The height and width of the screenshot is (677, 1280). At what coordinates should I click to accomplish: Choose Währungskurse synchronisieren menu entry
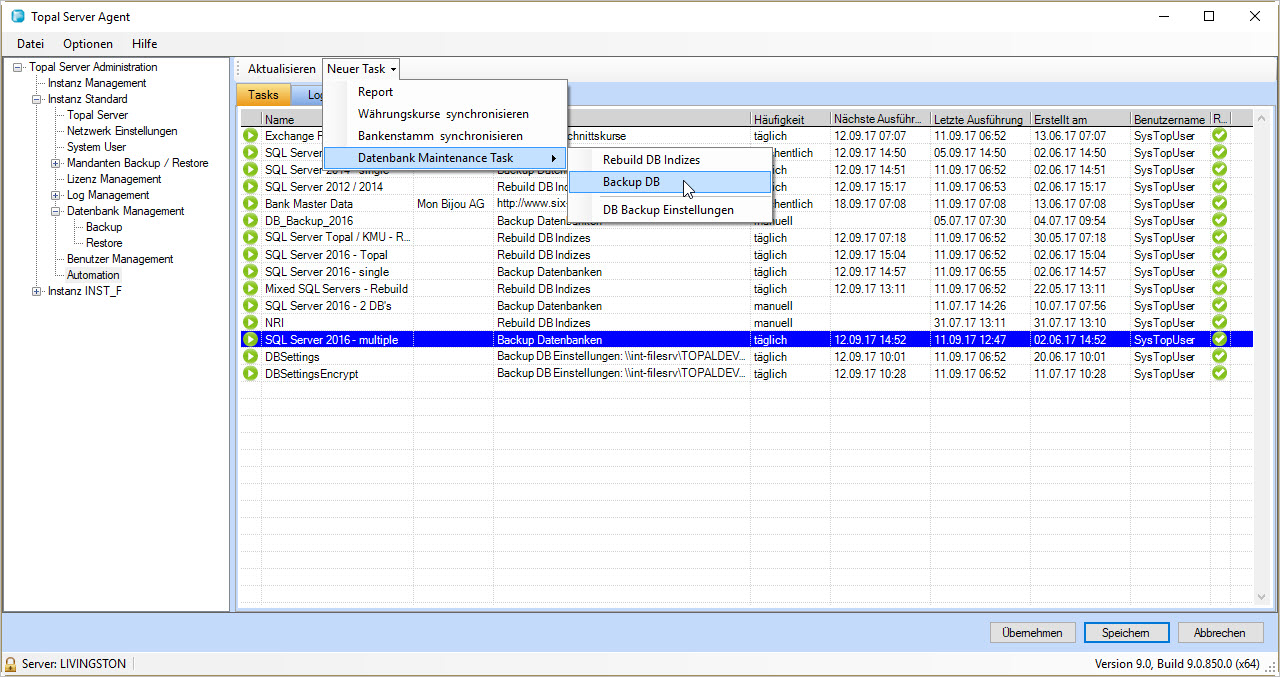tap(443, 114)
